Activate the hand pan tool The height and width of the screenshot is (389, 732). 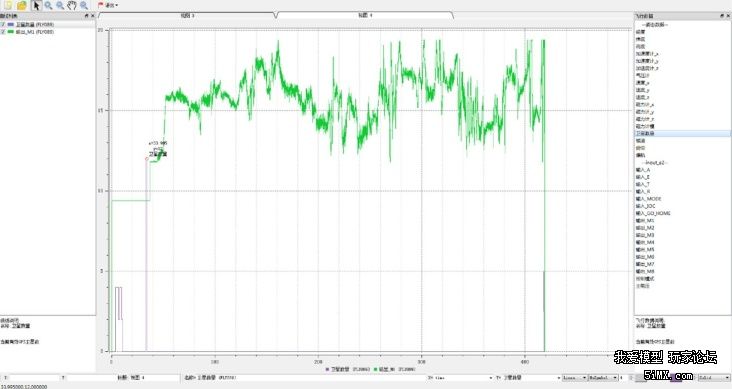(71, 5)
